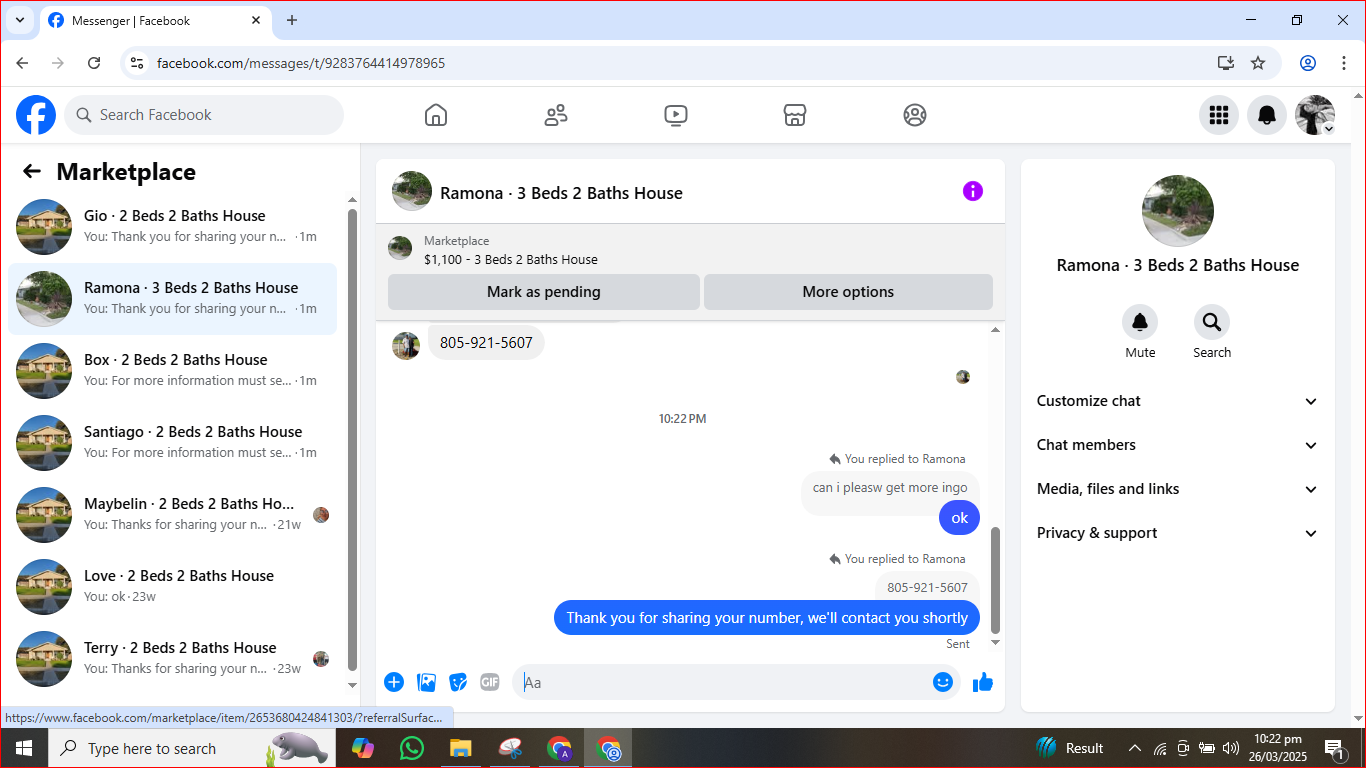Reload page in browser toolbar
1366x768 pixels.
click(94, 63)
